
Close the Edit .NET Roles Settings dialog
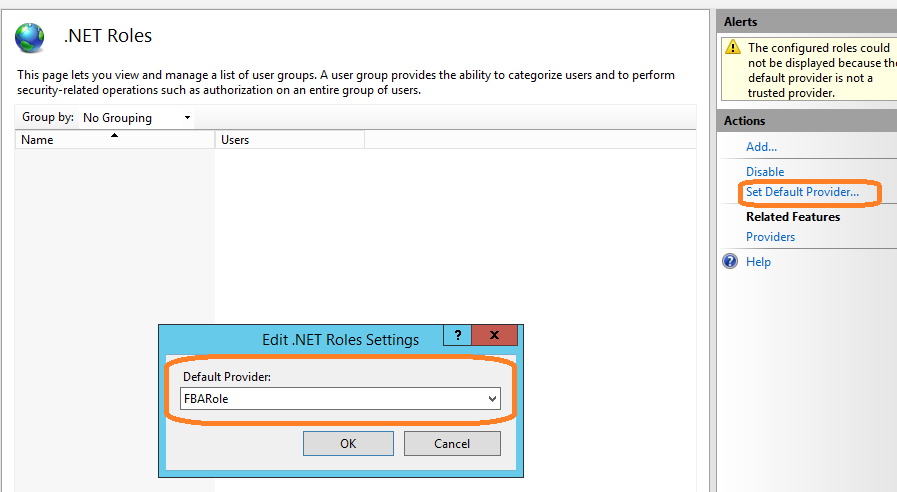495,337
